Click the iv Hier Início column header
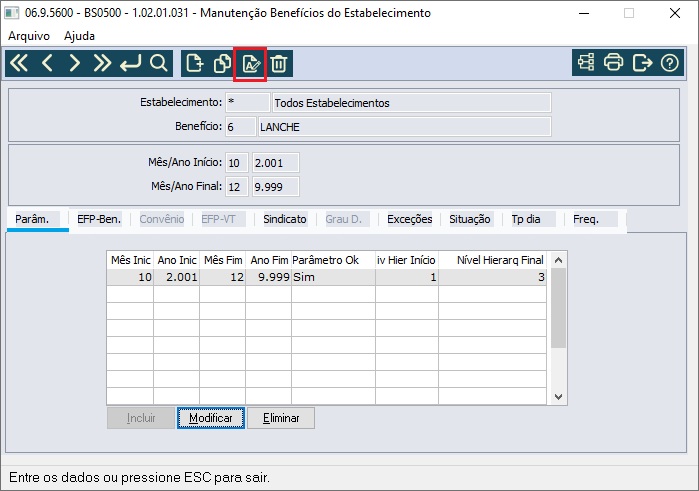The height and width of the screenshot is (491, 699). click(407, 260)
